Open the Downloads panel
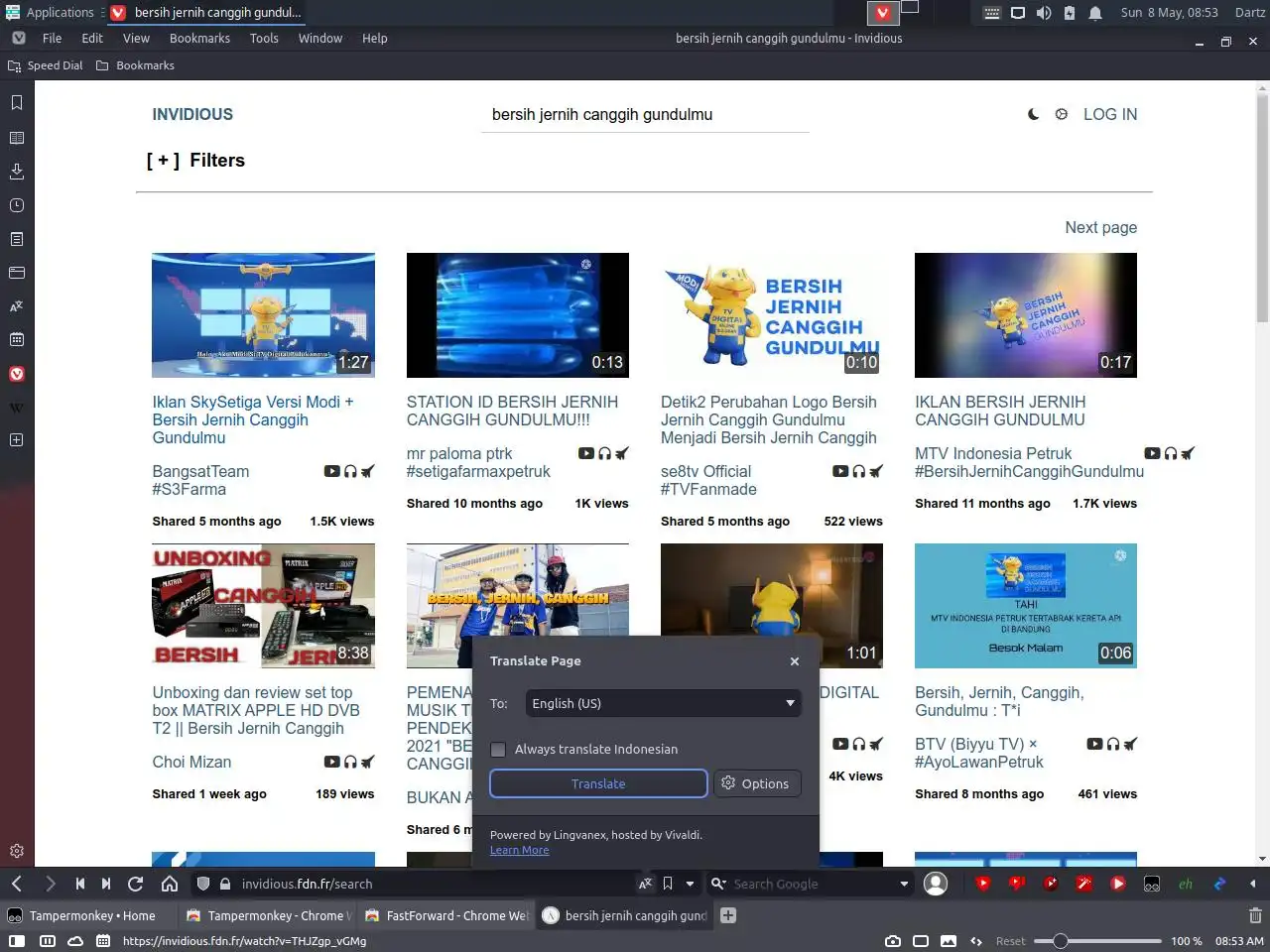 pos(17,172)
